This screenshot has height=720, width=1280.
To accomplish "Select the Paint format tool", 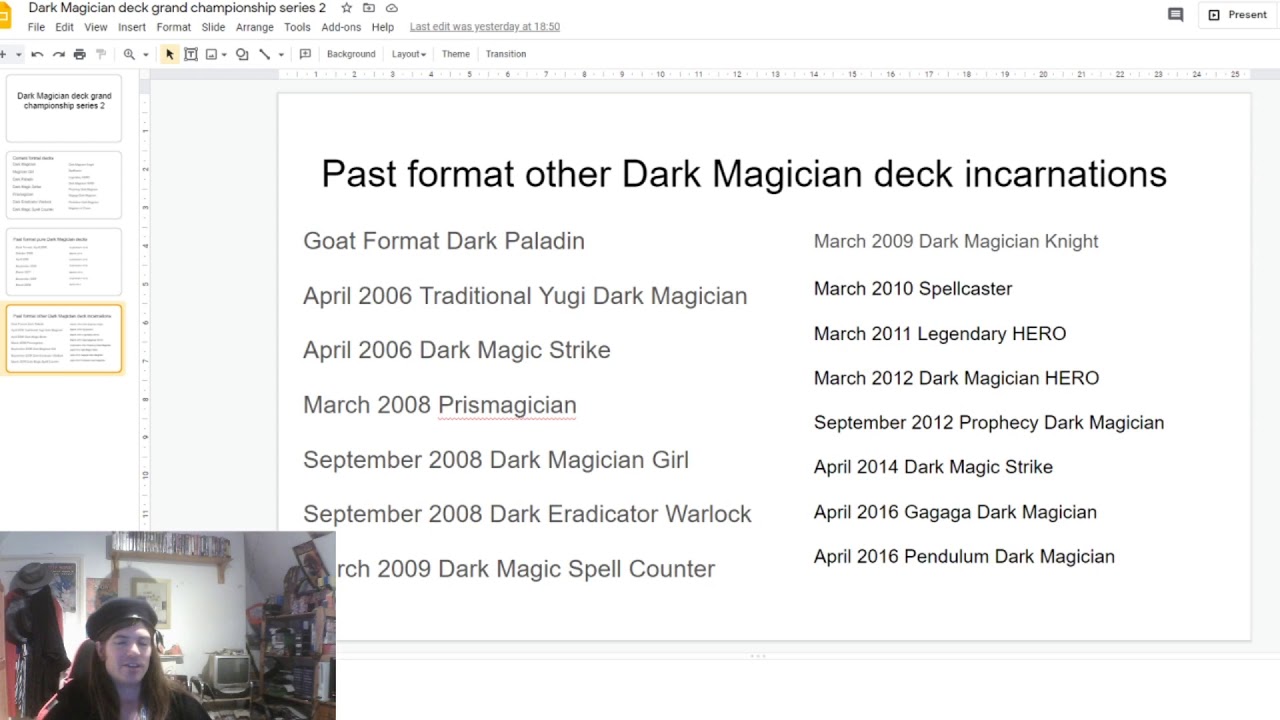I will pyautogui.click(x=101, y=54).
